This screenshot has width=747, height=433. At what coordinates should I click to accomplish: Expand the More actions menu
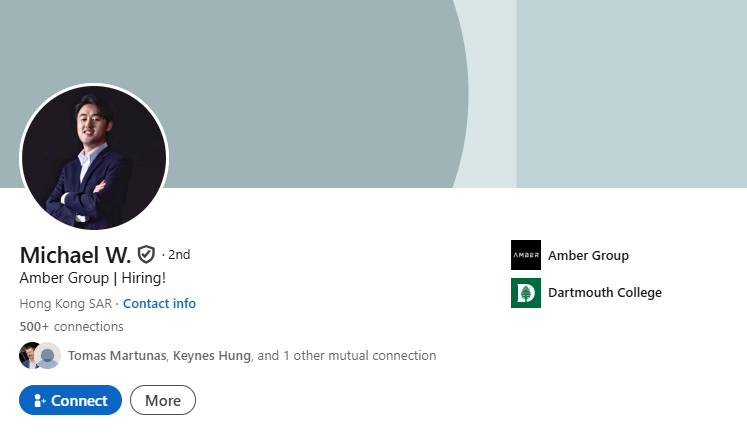(163, 400)
